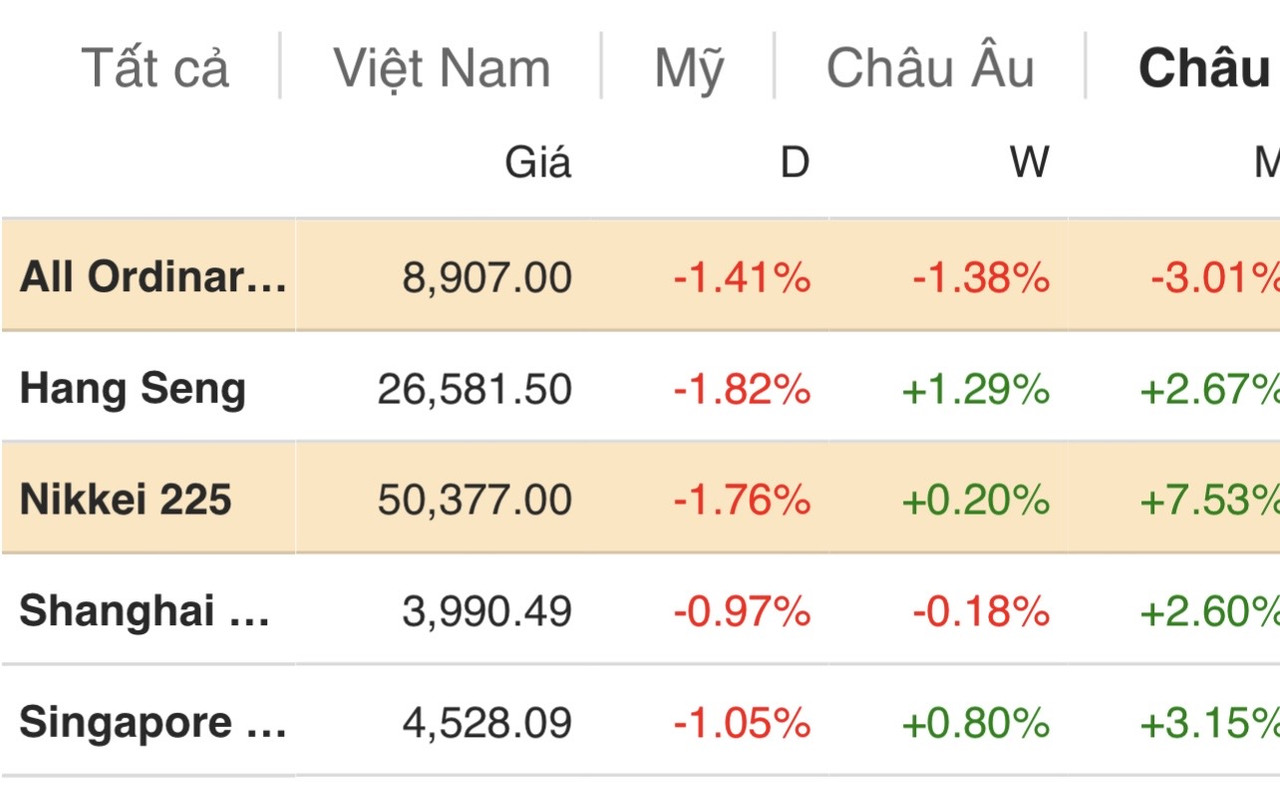Open the Hang Seng index

tap(133, 388)
